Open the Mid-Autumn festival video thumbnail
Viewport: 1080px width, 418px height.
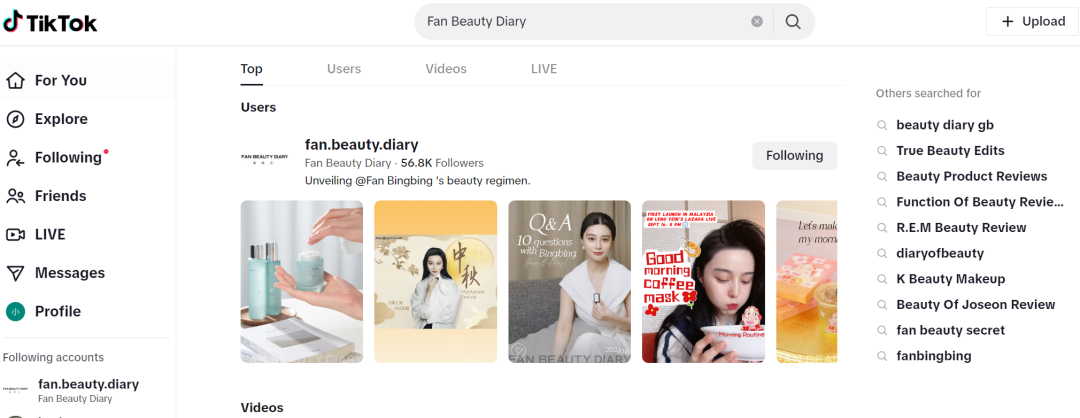pyautogui.click(x=435, y=282)
